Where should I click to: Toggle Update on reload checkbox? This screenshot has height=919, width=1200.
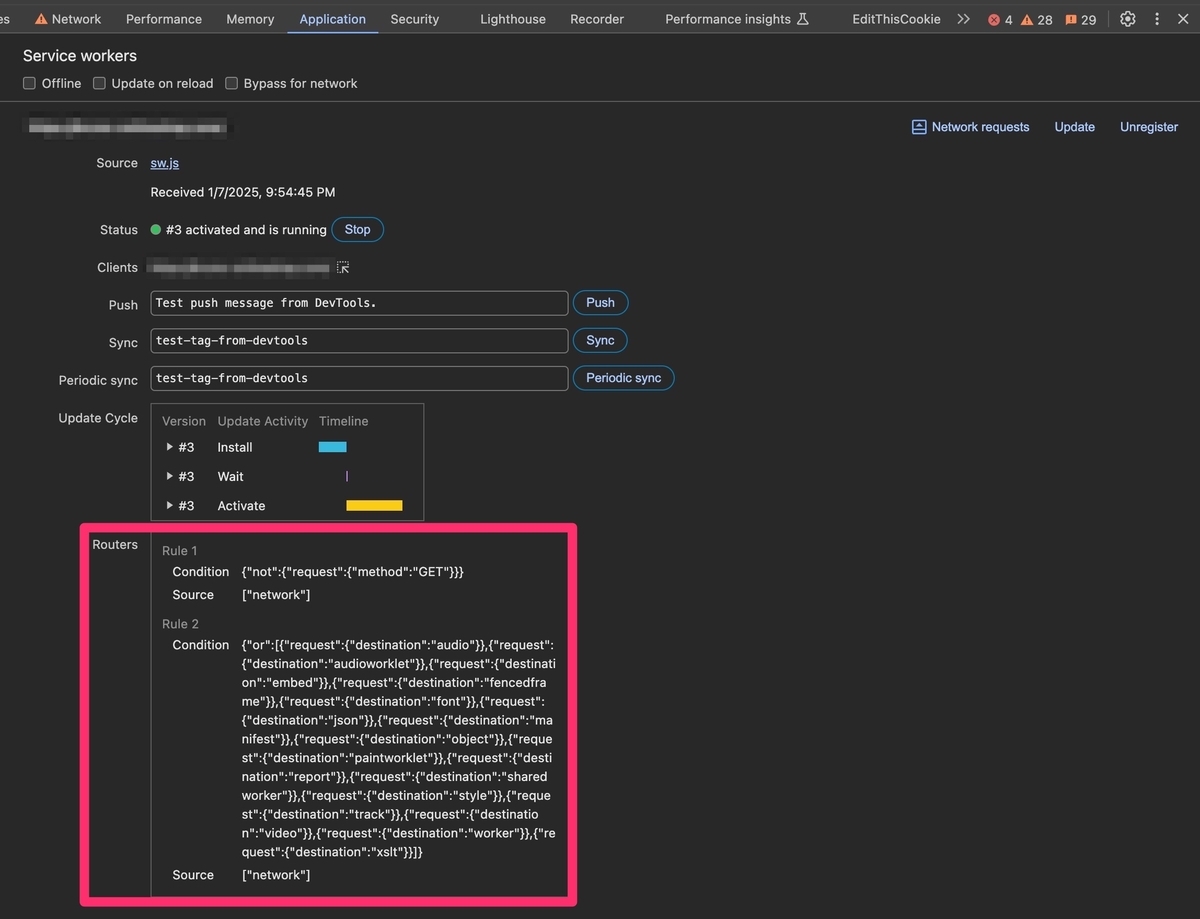pyautogui.click(x=99, y=83)
